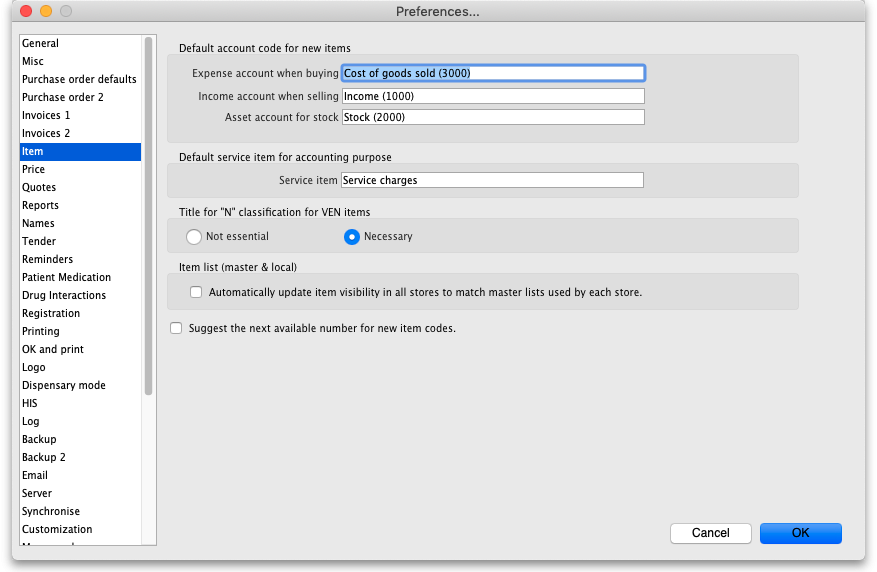The width and height of the screenshot is (877, 572).
Task: Click the sidebar list scrollbar
Action: tap(148, 216)
